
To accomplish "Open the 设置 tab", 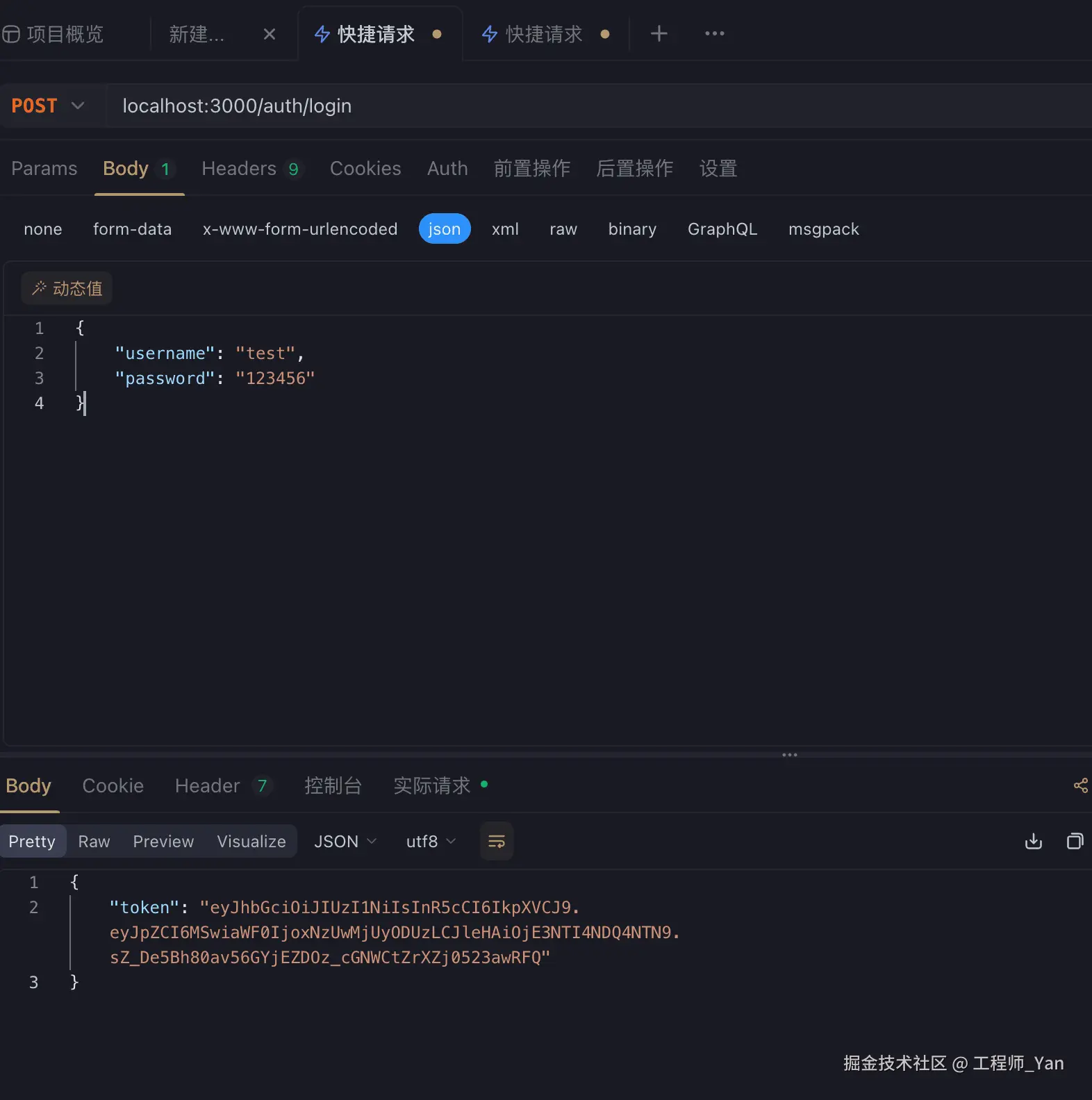I will pyautogui.click(x=718, y=169).
